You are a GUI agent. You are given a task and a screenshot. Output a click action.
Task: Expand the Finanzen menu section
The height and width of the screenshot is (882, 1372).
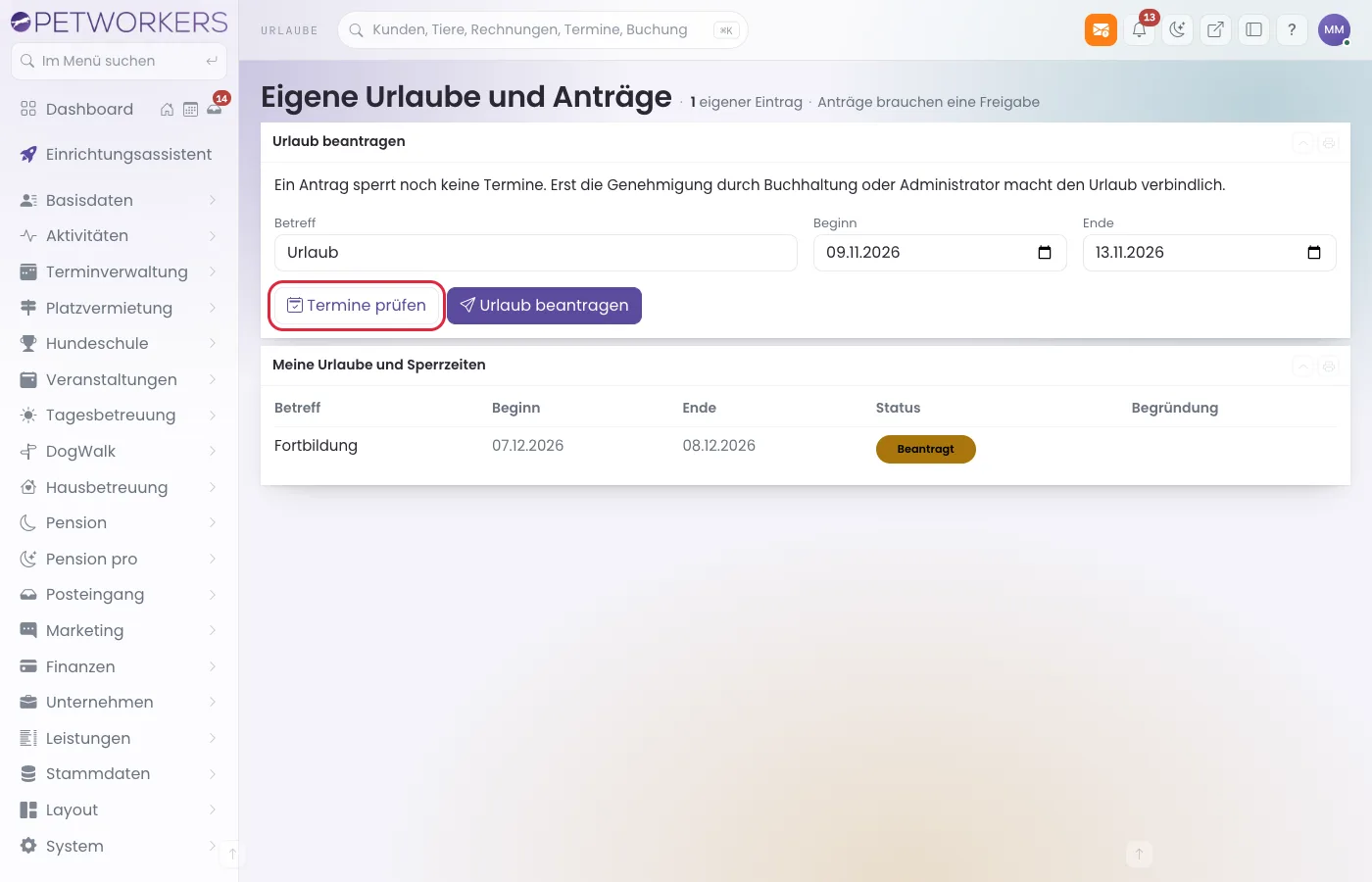119,666
